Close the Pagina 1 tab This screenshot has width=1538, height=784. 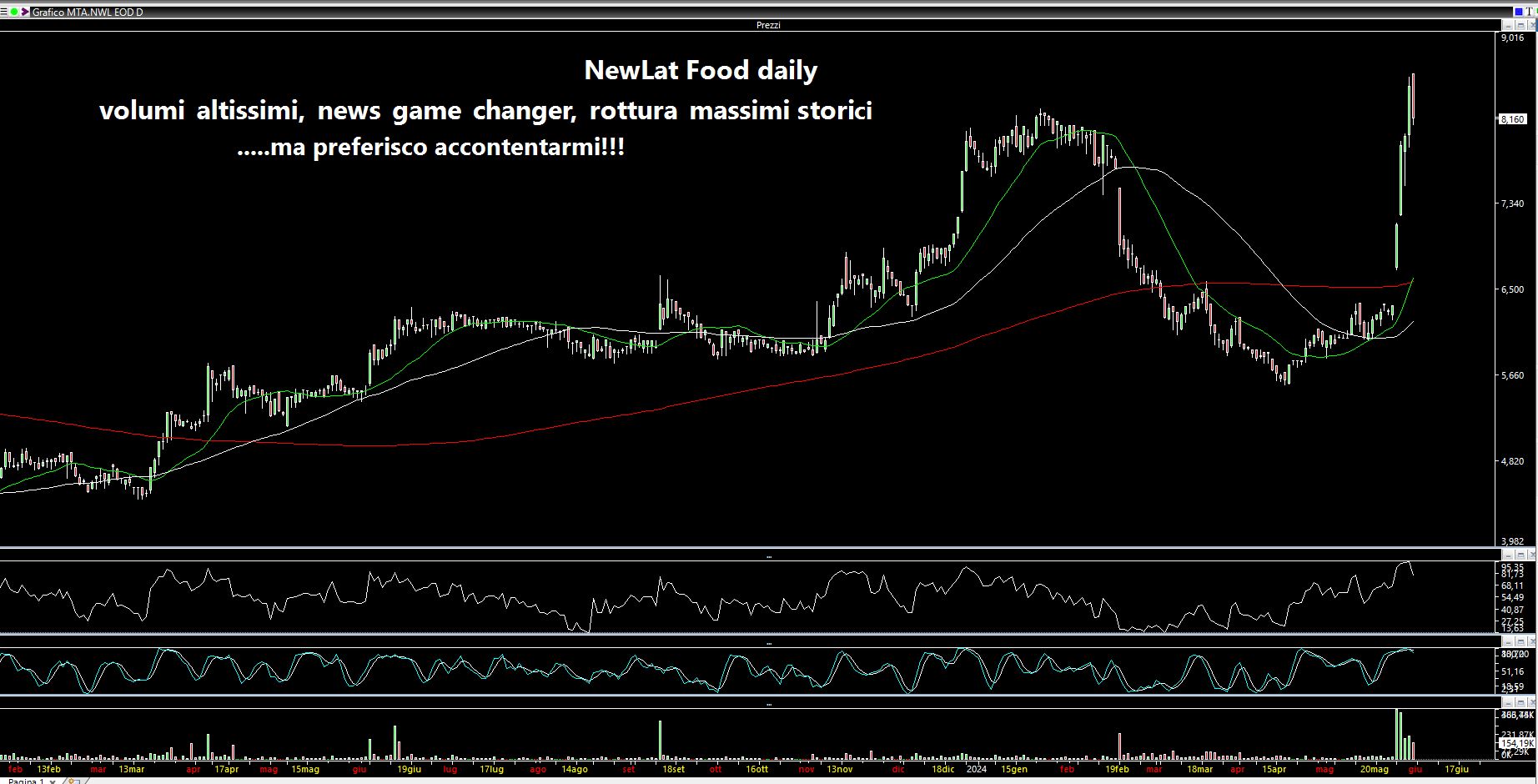pos(53,781)
